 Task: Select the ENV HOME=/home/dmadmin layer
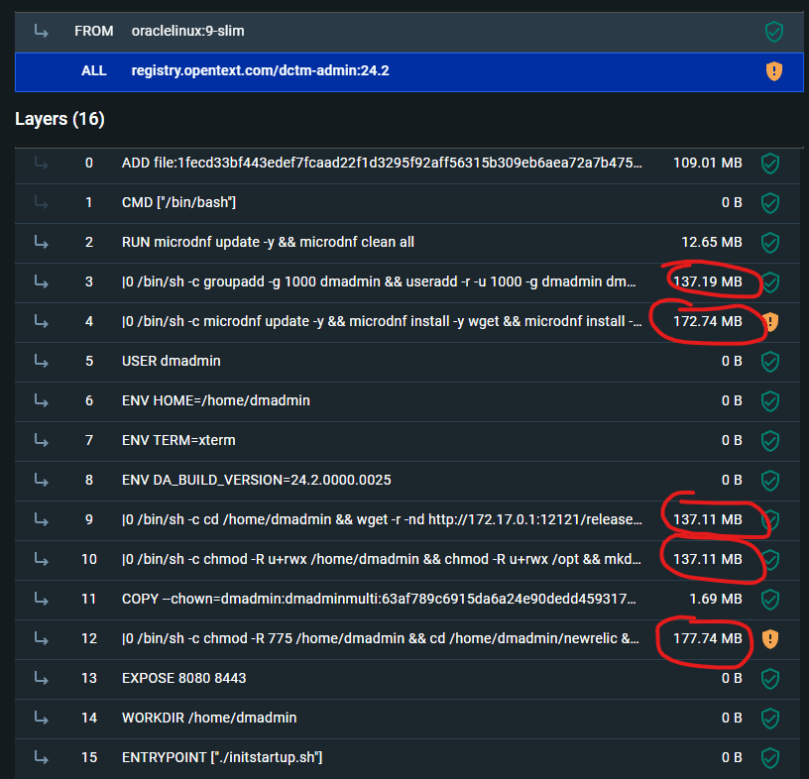[x=408, y=401]
